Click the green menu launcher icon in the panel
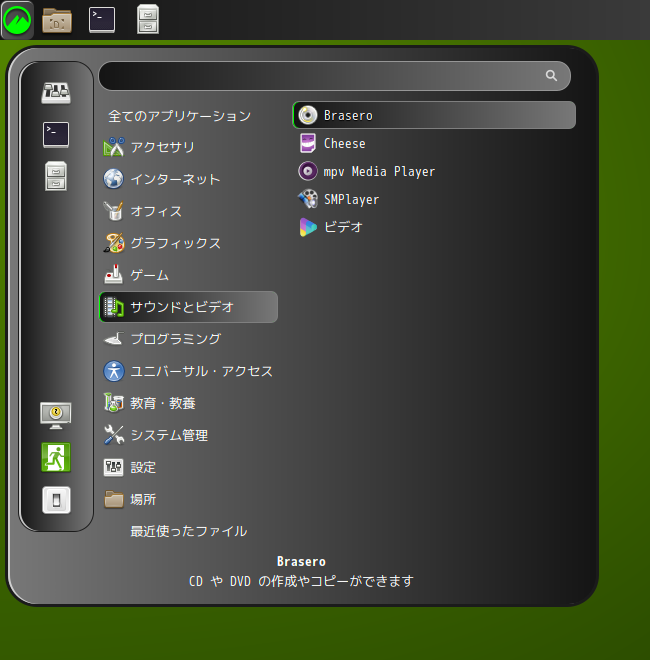 (x=17, y=20)
